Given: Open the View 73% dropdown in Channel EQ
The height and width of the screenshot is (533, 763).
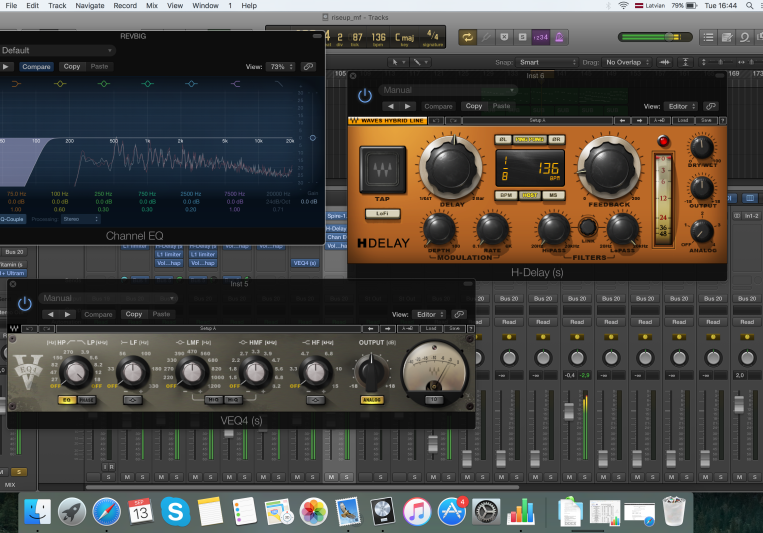Looking at the screenshot, I should click(280, 67).
